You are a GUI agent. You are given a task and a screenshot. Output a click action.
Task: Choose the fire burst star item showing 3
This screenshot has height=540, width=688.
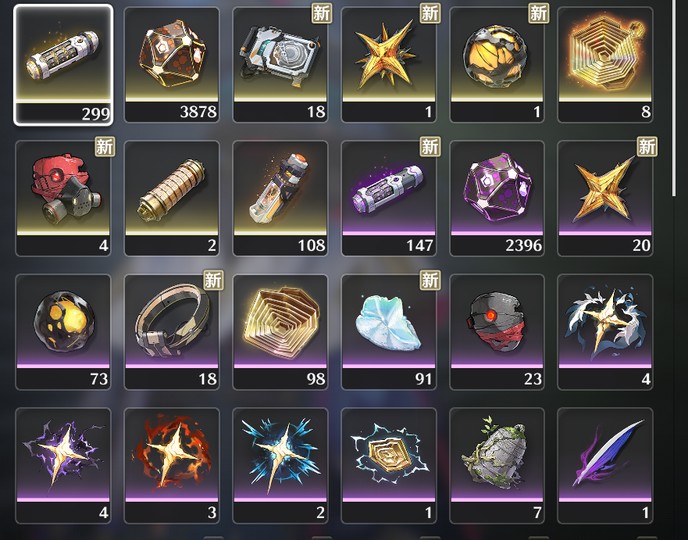[172, 466]
